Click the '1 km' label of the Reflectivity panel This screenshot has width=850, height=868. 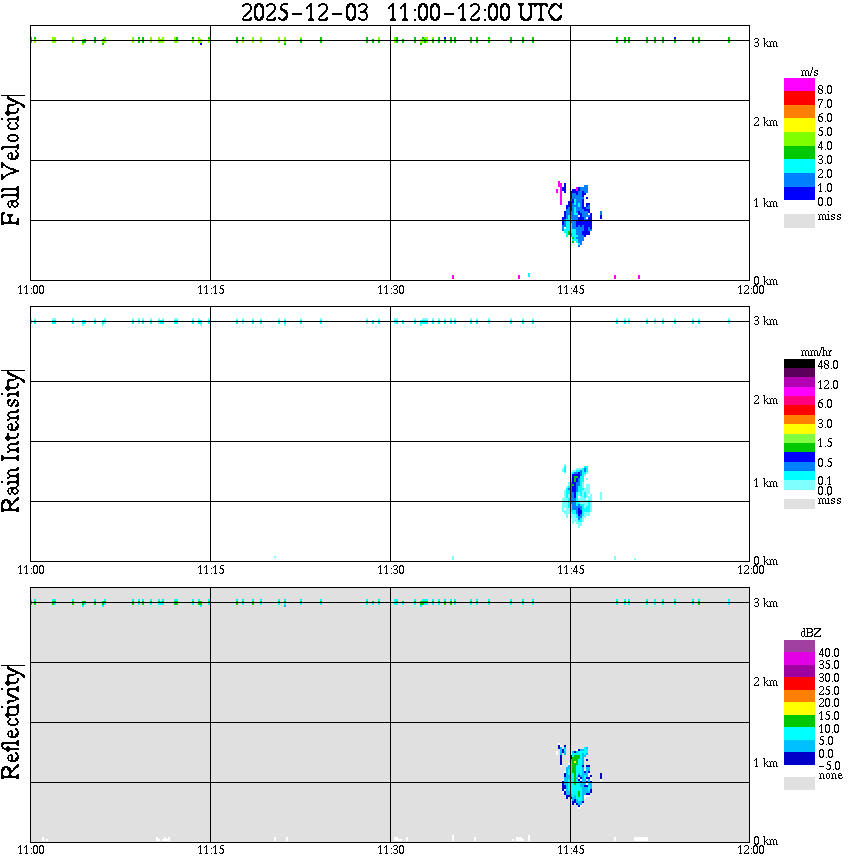tap(766, 763)
